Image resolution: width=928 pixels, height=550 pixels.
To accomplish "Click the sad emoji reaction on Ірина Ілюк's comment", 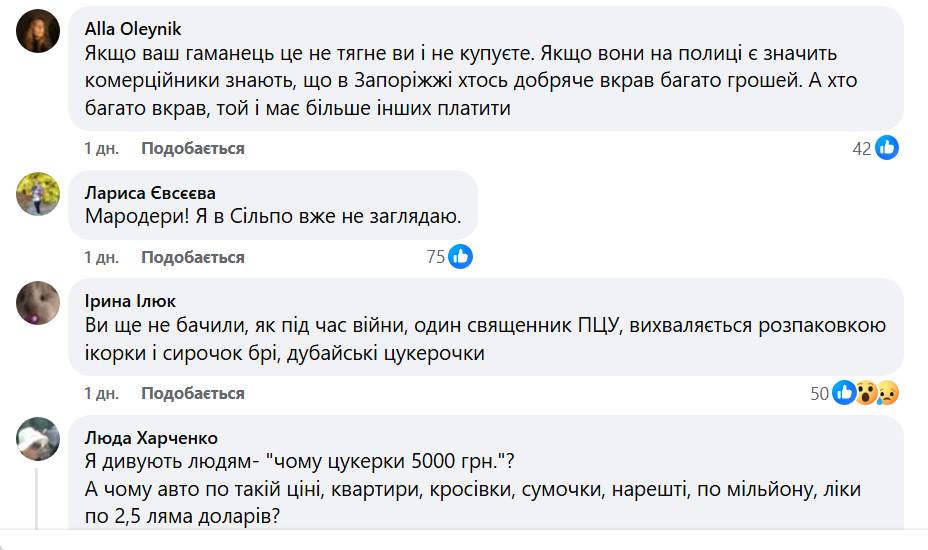I will (x=887, y=393).
